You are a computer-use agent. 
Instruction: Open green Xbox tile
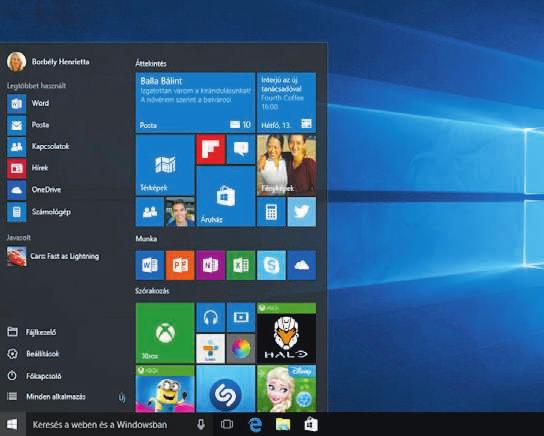[165, 333]
